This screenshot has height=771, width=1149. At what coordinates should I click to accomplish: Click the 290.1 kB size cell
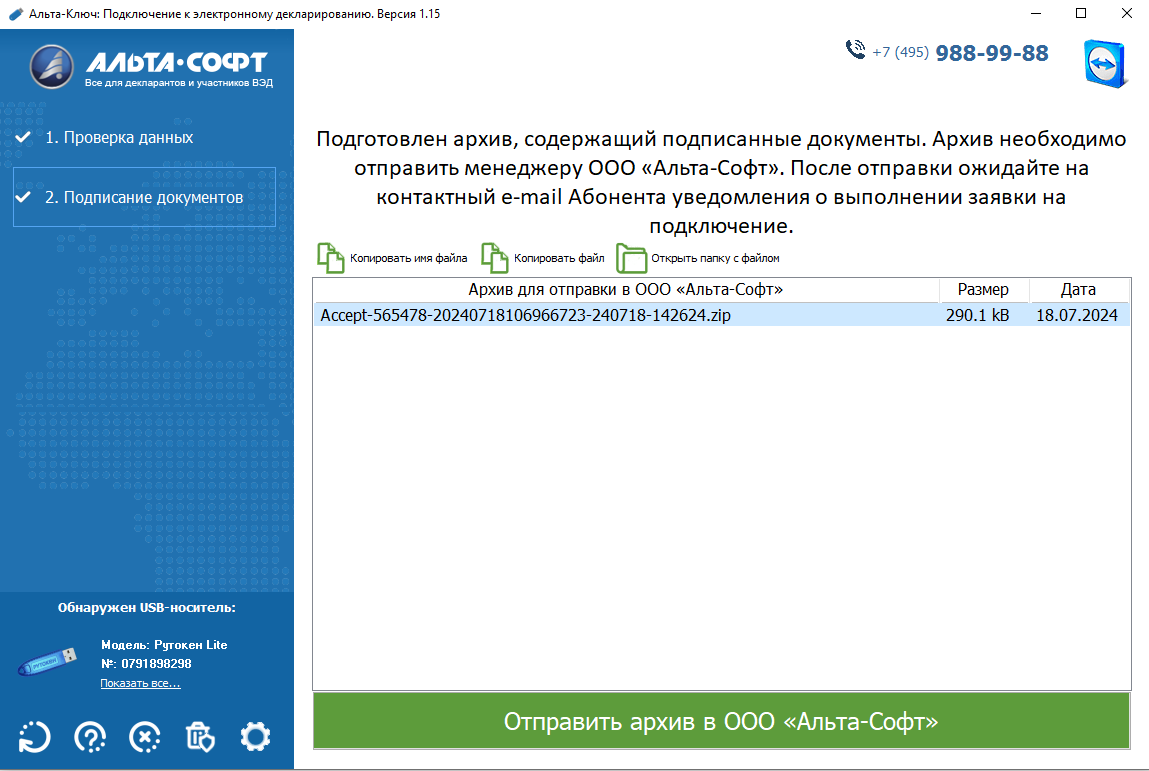[x=978, y=315]
